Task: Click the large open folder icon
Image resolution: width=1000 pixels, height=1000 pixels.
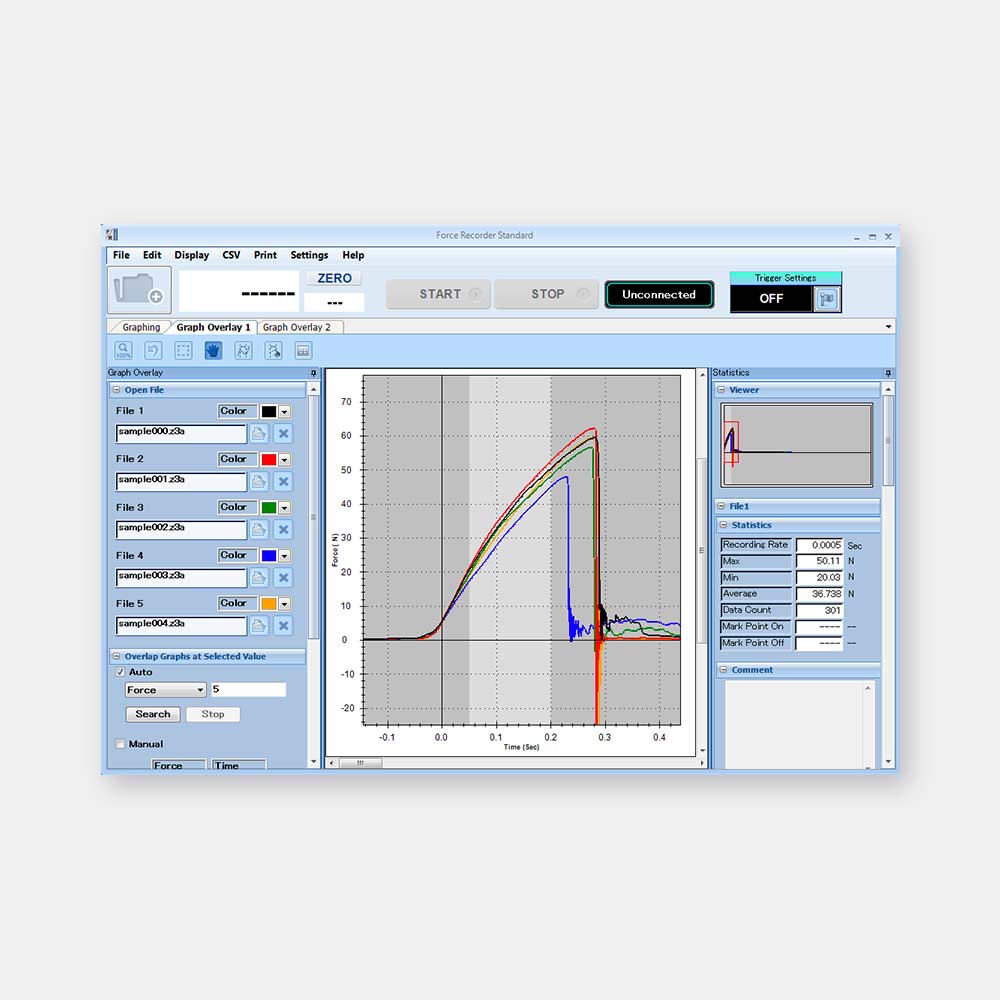Action: (x=139, y=291)
